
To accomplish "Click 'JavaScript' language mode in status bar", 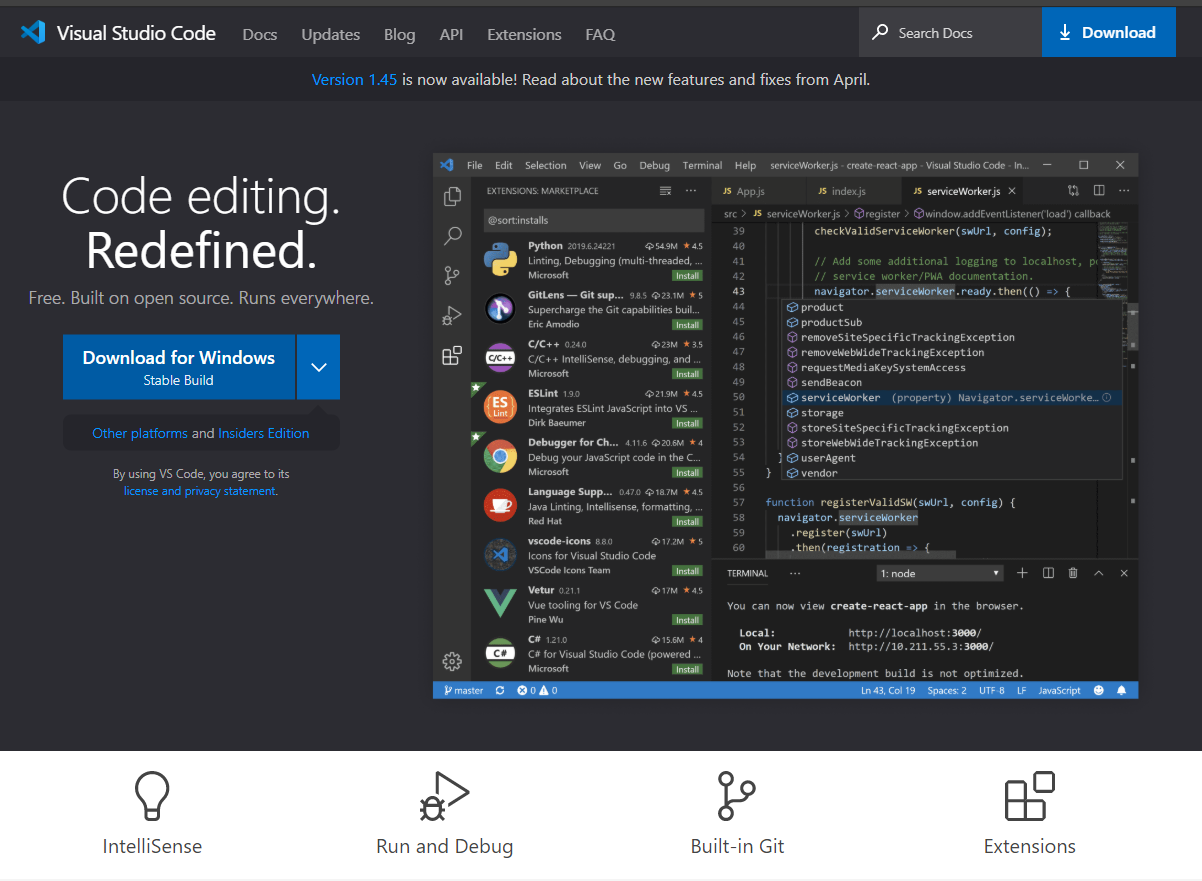I will click(x=1060, y=690).
